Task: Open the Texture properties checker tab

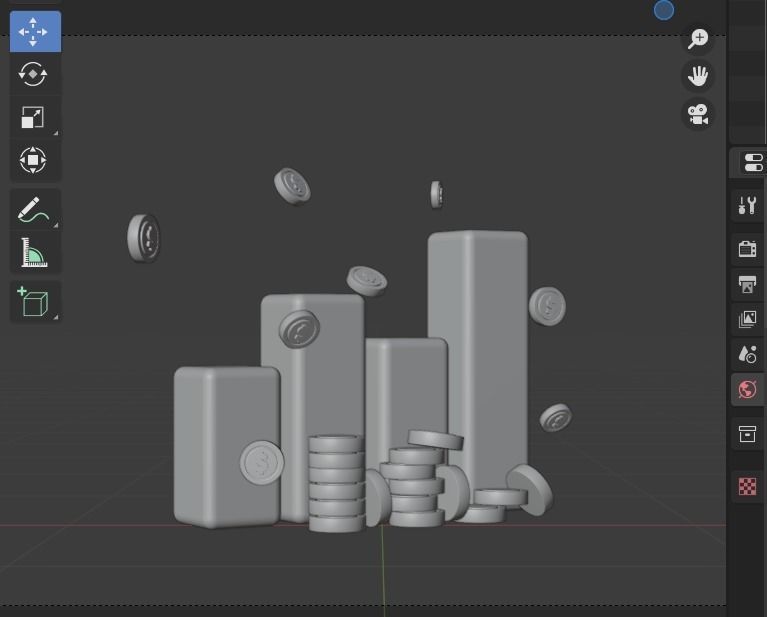Action: (x=747, y=487)
